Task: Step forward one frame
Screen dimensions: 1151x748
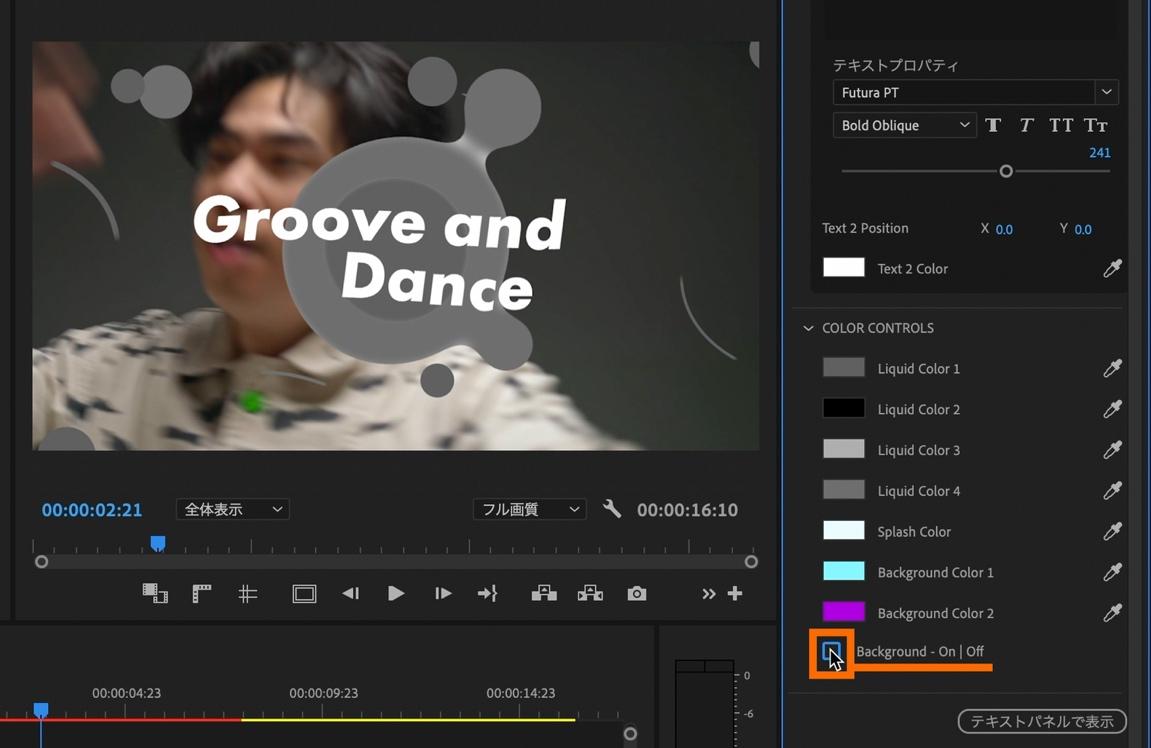Action: point(443,593)
